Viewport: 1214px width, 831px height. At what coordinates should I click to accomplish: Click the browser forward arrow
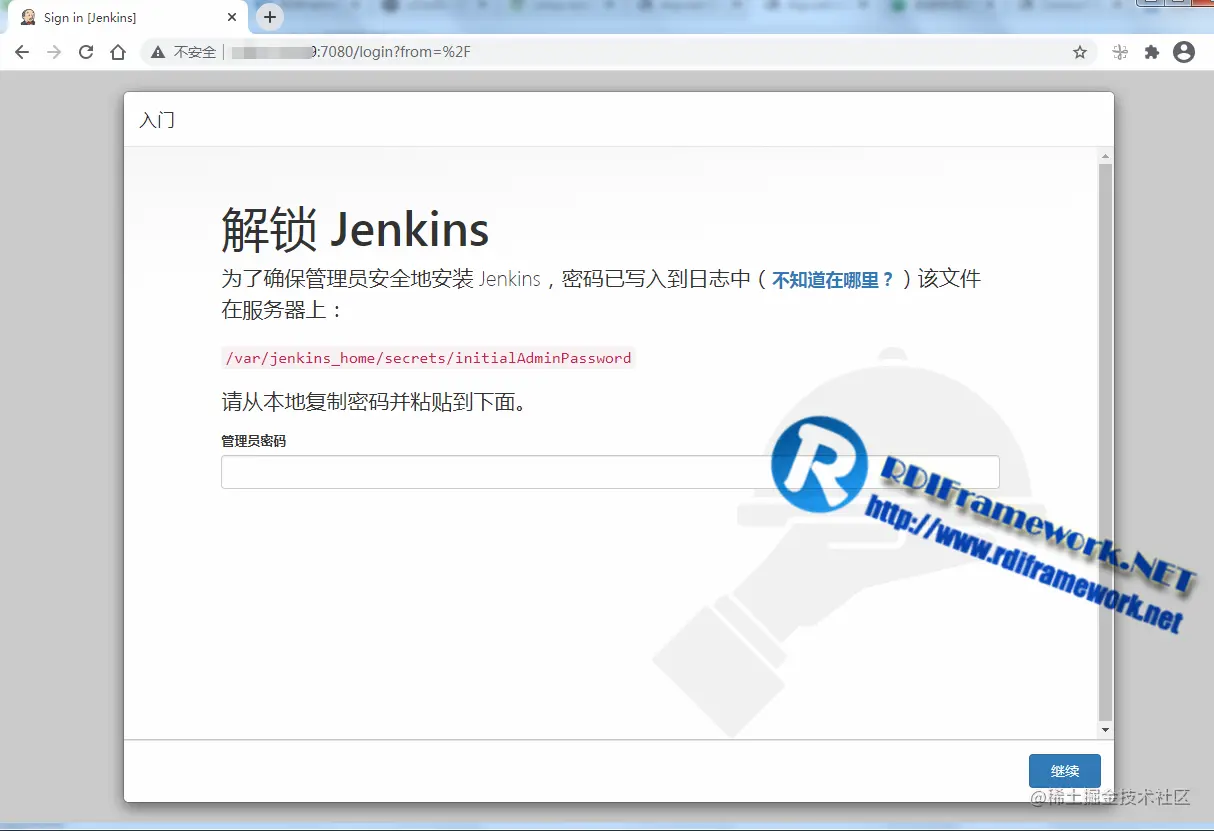click(x=53, y=51)
